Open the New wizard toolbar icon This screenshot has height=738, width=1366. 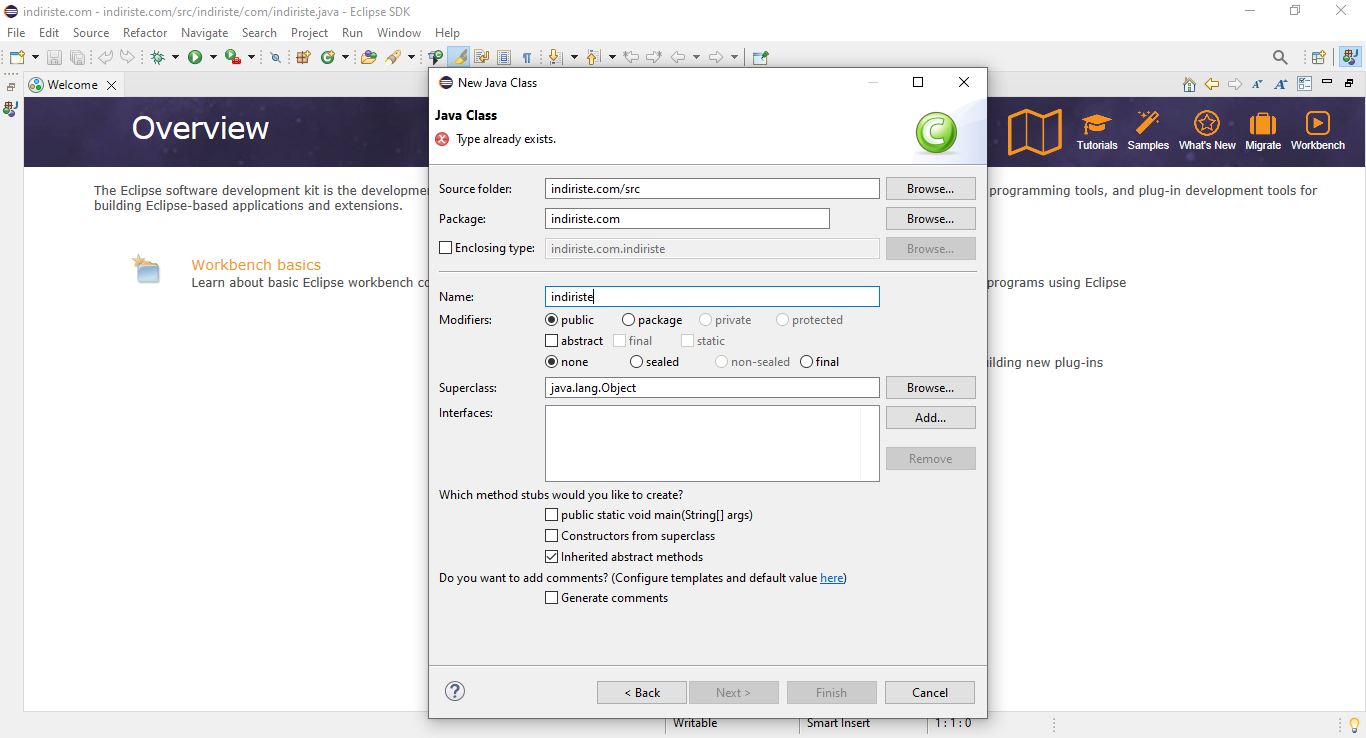pyautogui.click(x=17, y=57)
